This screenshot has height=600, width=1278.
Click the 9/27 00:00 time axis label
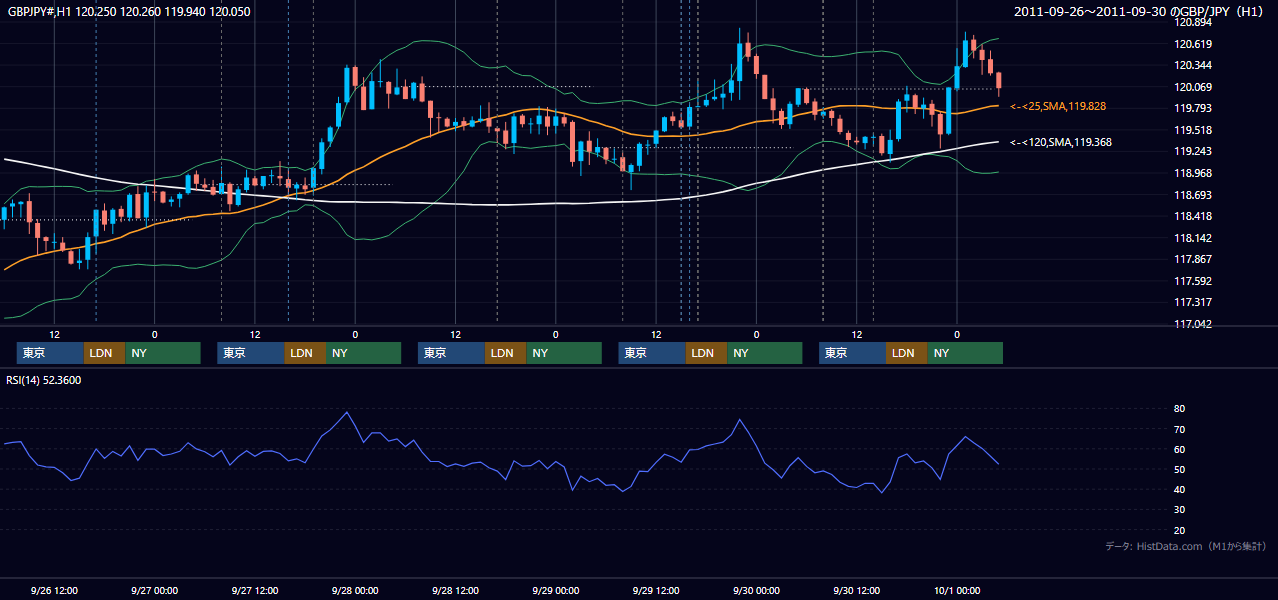pyautogui.click(x=154, y=590)
